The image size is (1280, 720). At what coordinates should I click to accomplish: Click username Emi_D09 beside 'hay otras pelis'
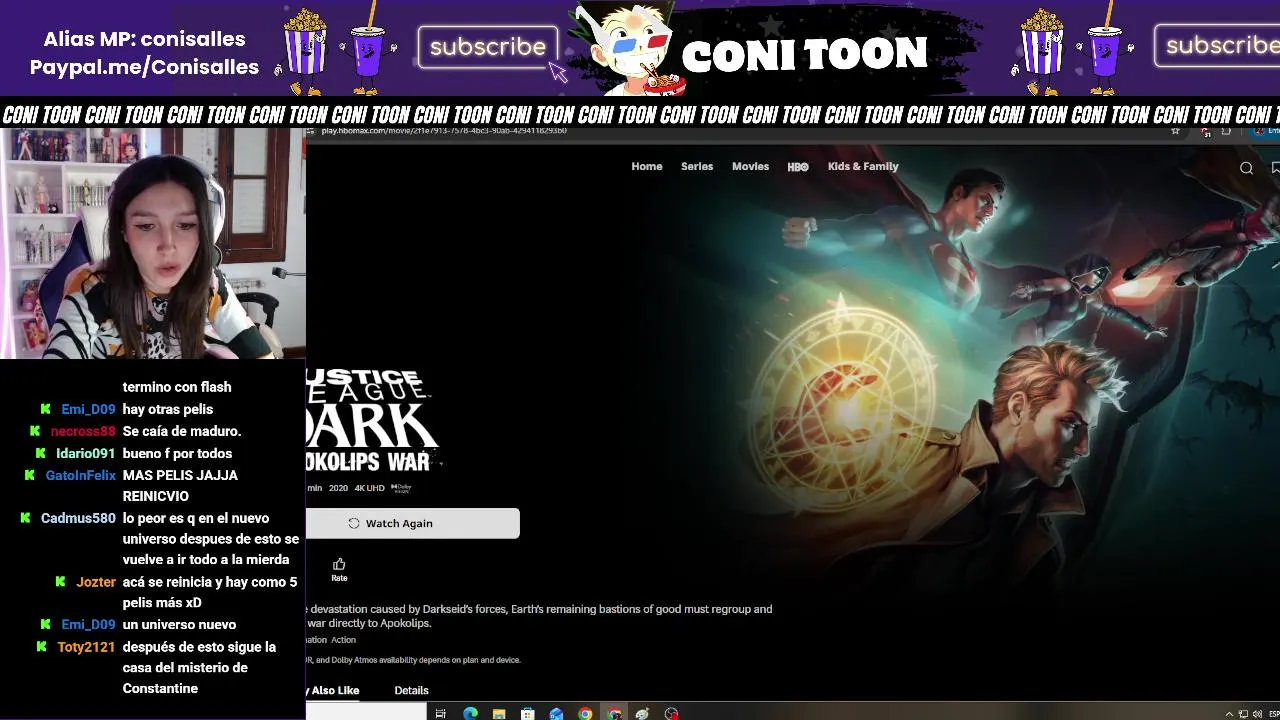[88, 409]
